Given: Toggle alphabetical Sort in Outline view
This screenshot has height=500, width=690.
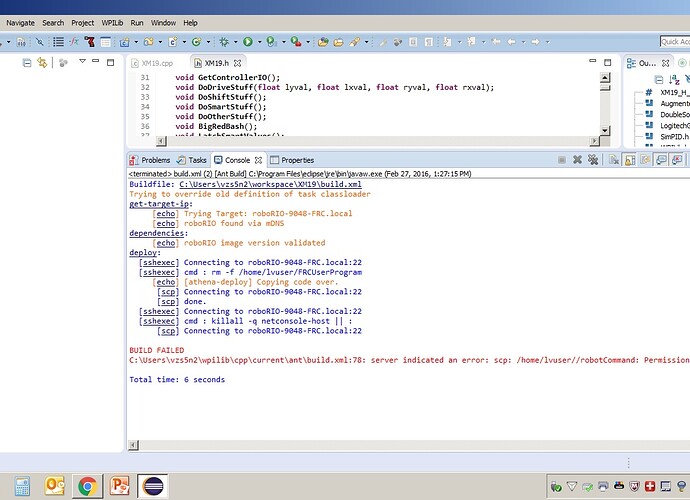Looking at the screenshot, I should click(674, 80).
